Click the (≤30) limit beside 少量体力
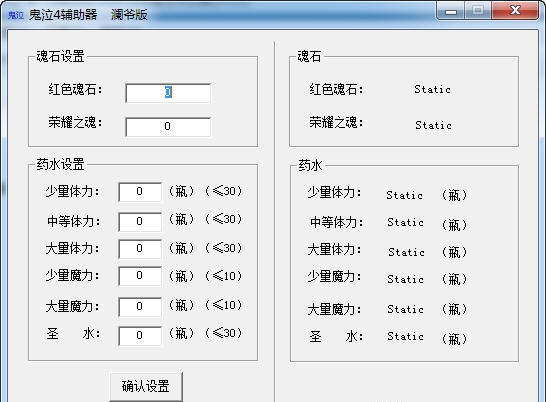 224,191
